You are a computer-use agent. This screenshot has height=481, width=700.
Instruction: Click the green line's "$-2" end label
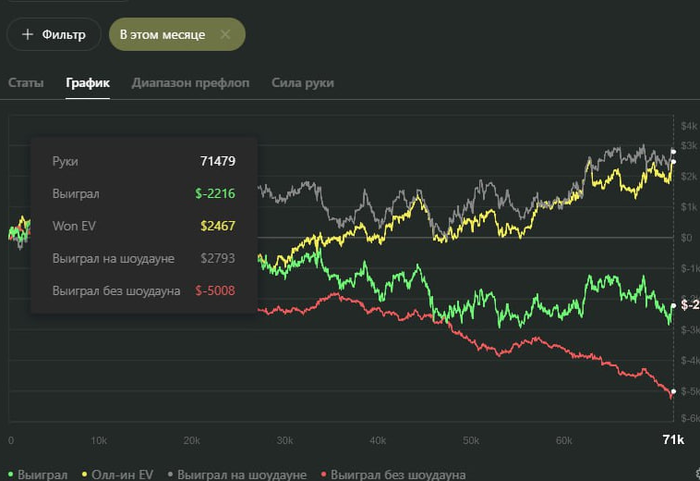pyautogui.click(x=689, y=304)
